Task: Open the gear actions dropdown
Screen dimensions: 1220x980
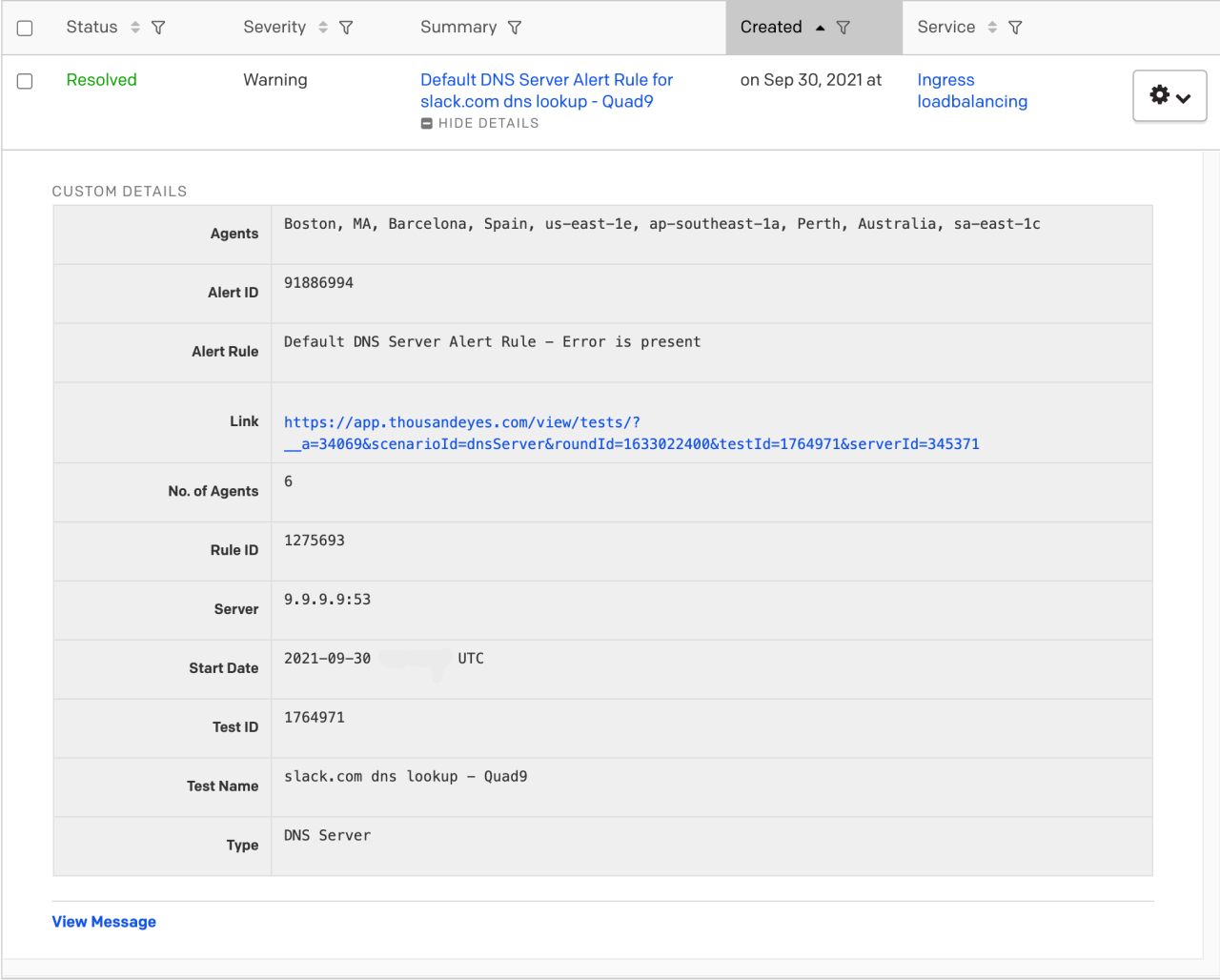Action: (x=1169, y=95)
